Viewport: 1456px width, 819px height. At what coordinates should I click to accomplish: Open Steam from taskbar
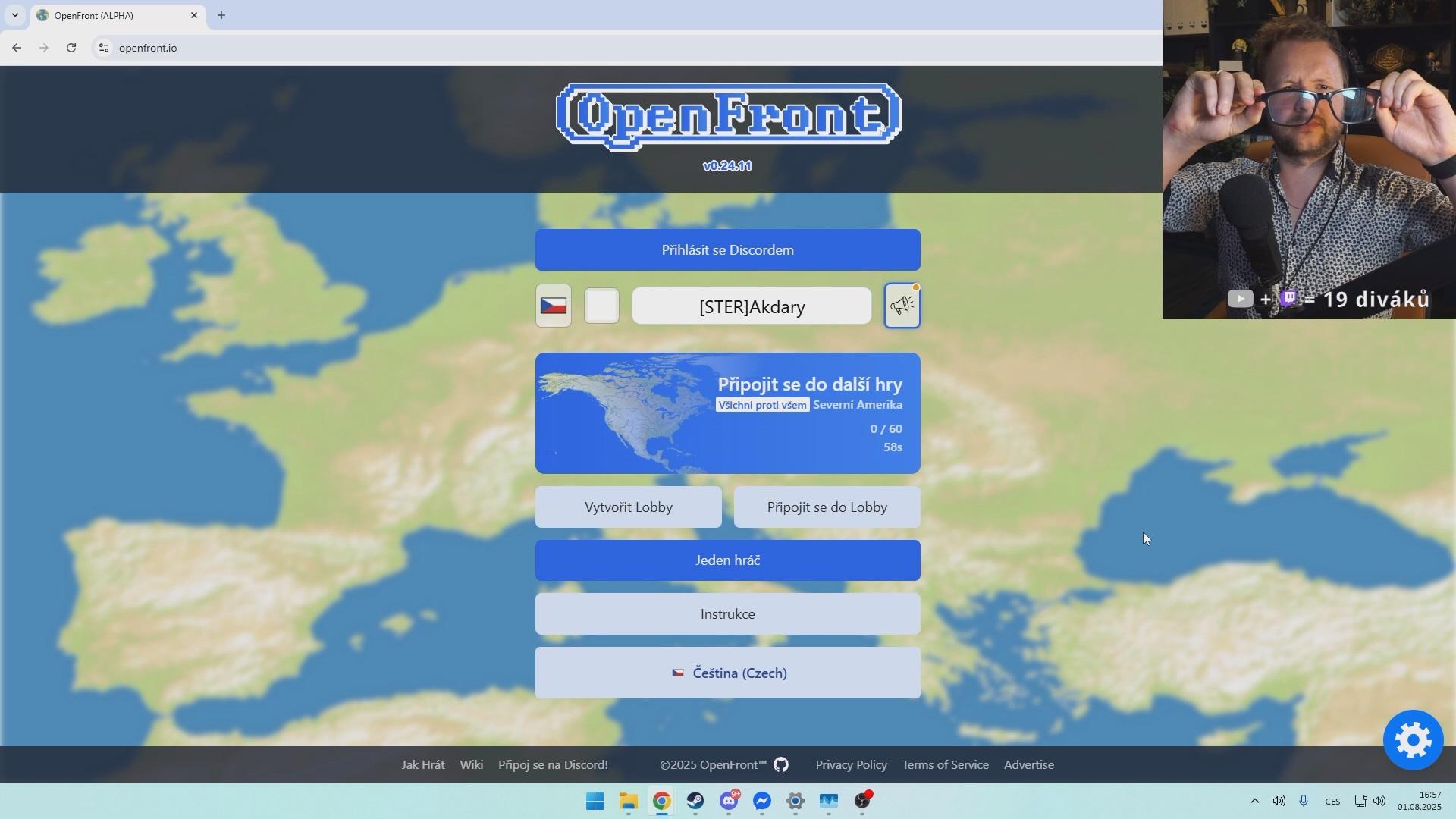(x=695, y=801)
